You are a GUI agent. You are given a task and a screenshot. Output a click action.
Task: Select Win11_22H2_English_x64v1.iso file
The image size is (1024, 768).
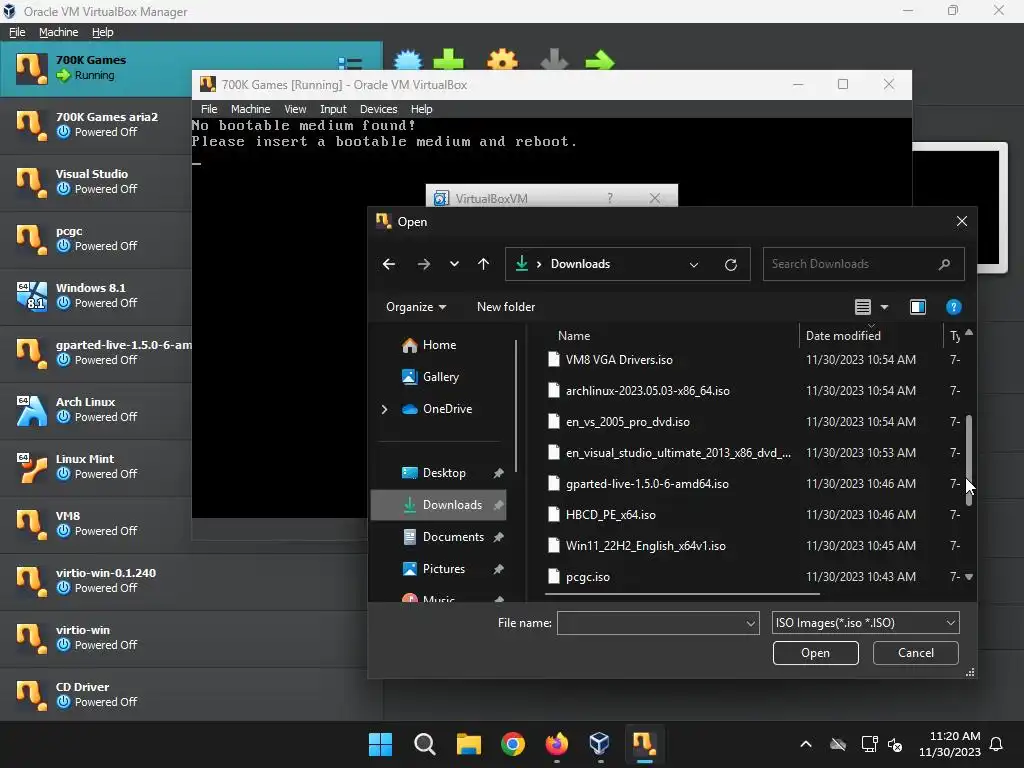click(646, 546)
